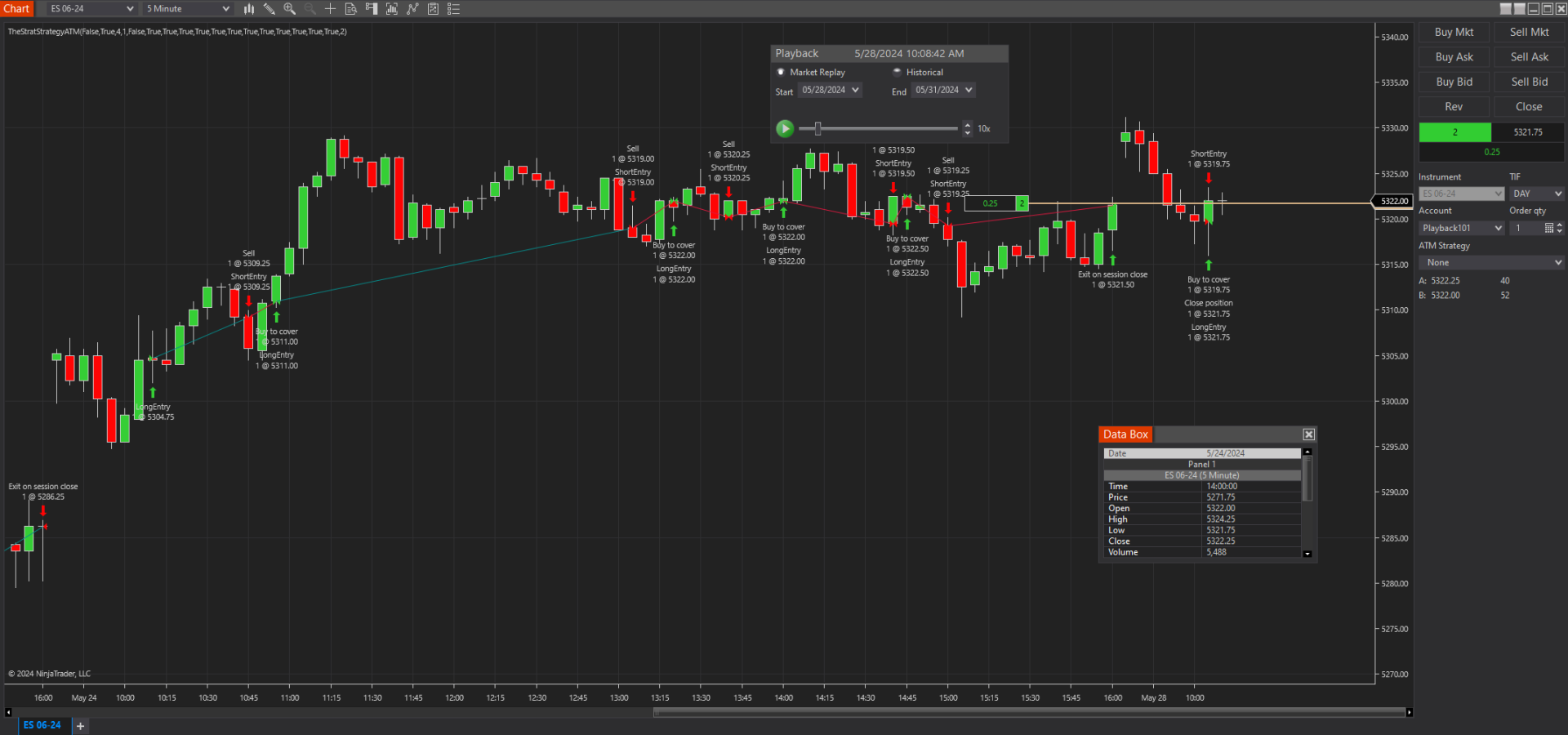Click the Playback window title bar
The width and height of the screenshot is (1568, 735).
[889, 53]
